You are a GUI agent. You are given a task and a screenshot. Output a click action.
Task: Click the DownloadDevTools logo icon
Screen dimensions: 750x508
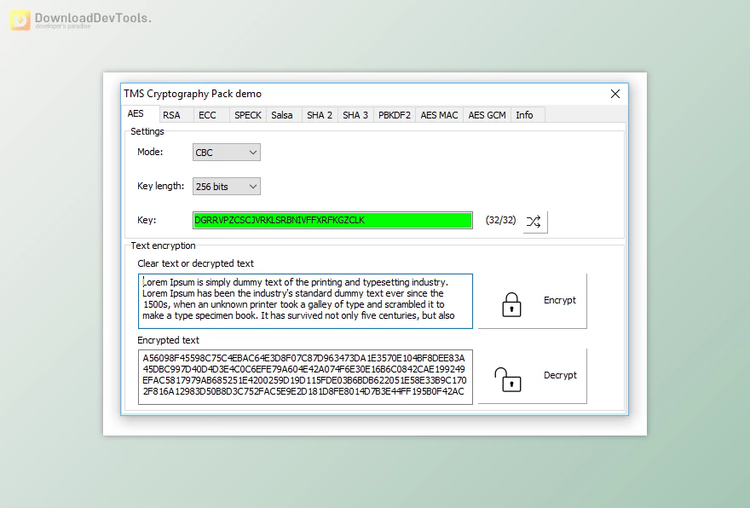click(20, 20)
